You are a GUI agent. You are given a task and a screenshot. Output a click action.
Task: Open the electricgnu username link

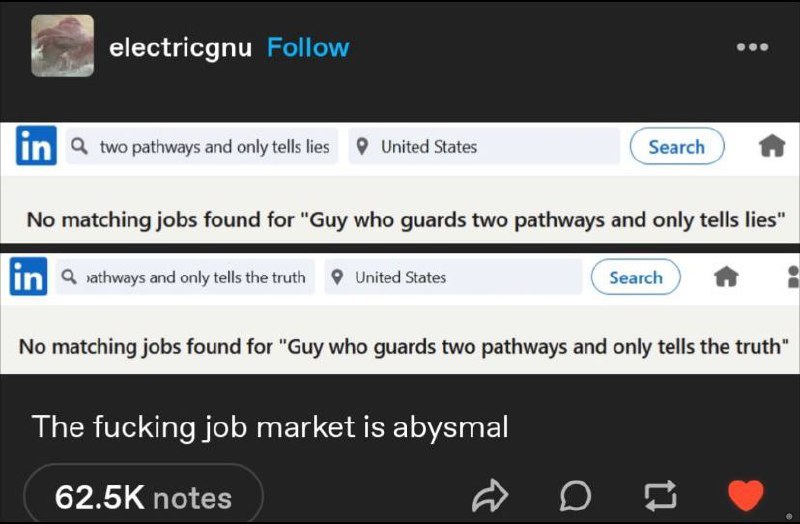click(x=180, y=47)
